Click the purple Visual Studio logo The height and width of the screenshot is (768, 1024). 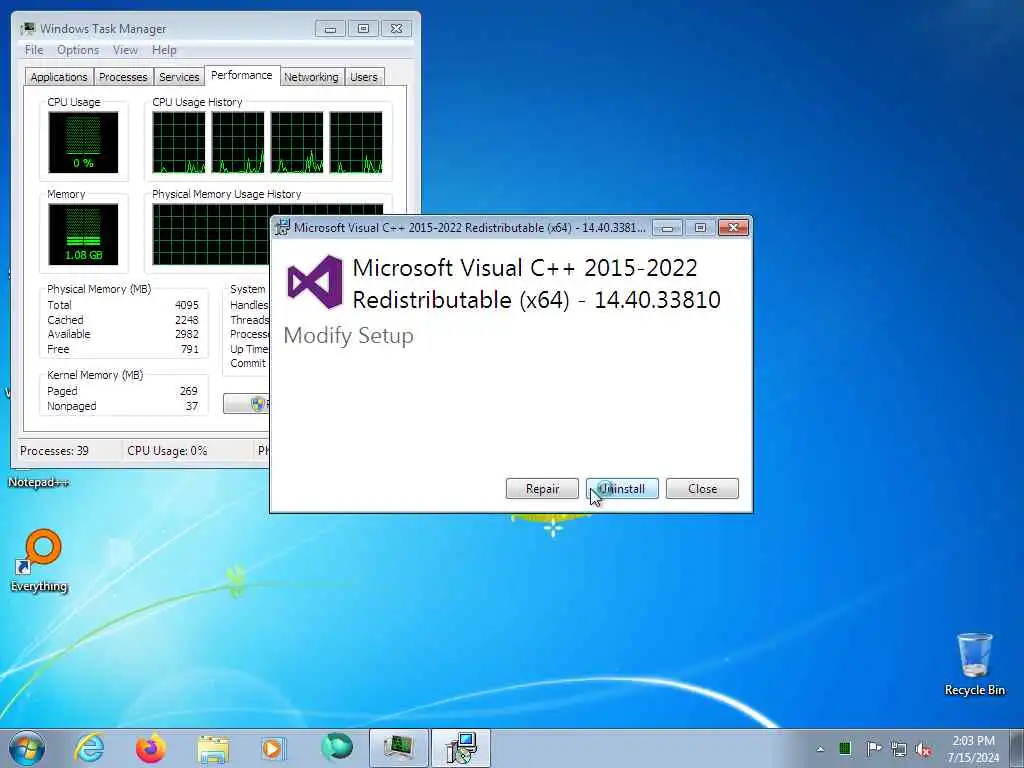tap(315, 282)
